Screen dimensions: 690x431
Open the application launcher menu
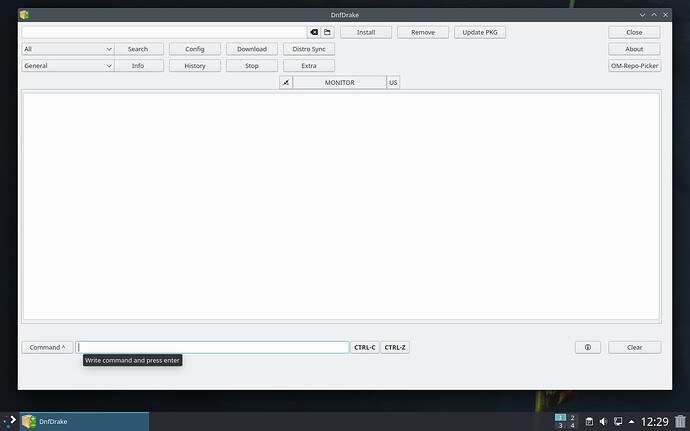click(x=10, y=421)
